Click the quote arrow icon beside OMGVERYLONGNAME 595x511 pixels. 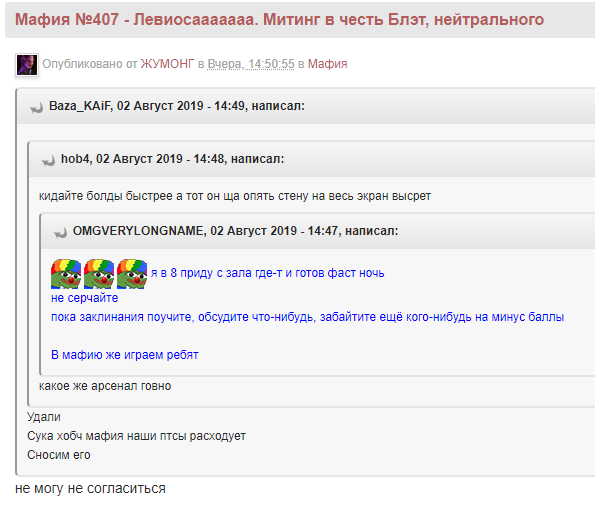60,233
